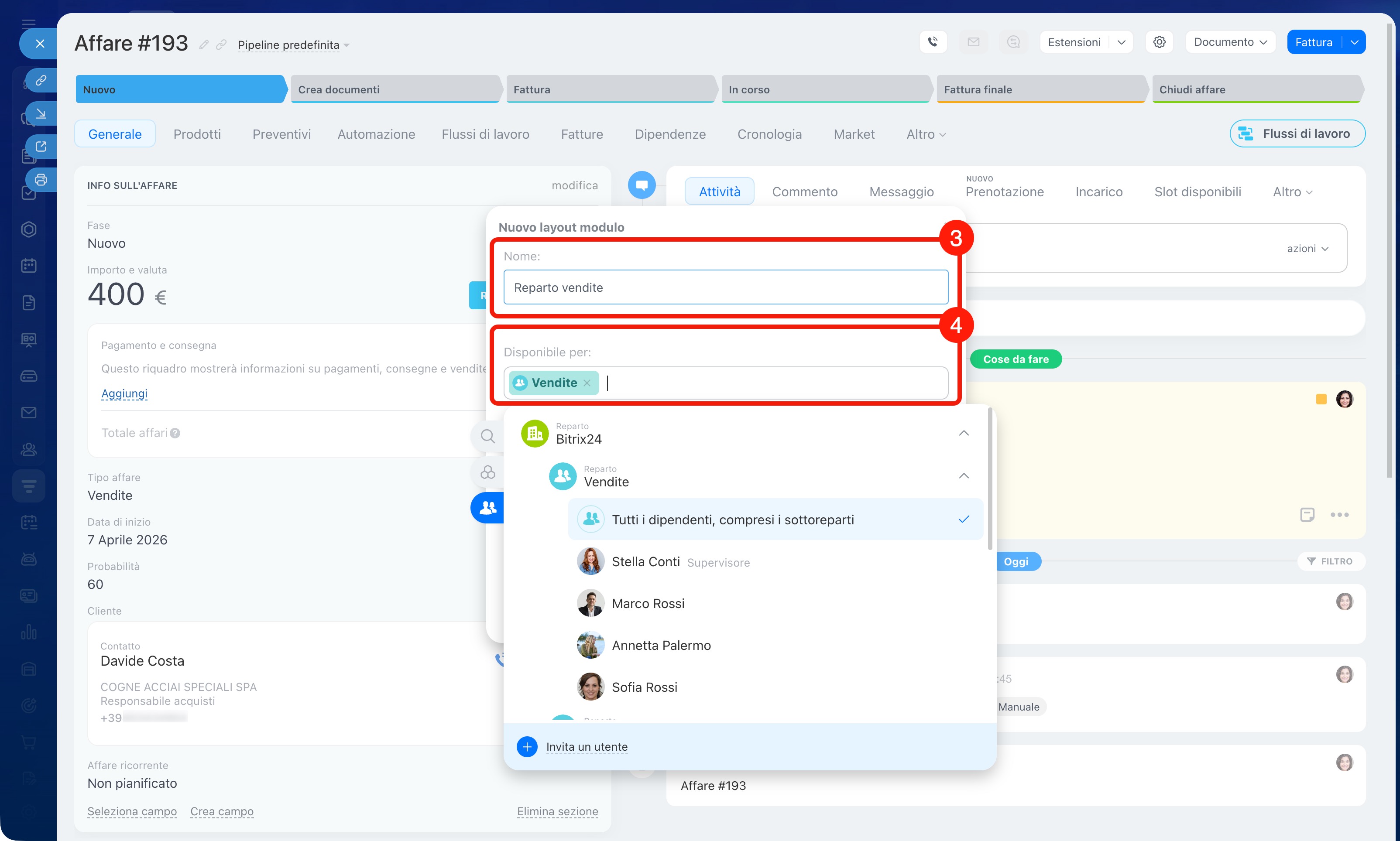Open the Commento tab in timeline

(x=804, y=191)
